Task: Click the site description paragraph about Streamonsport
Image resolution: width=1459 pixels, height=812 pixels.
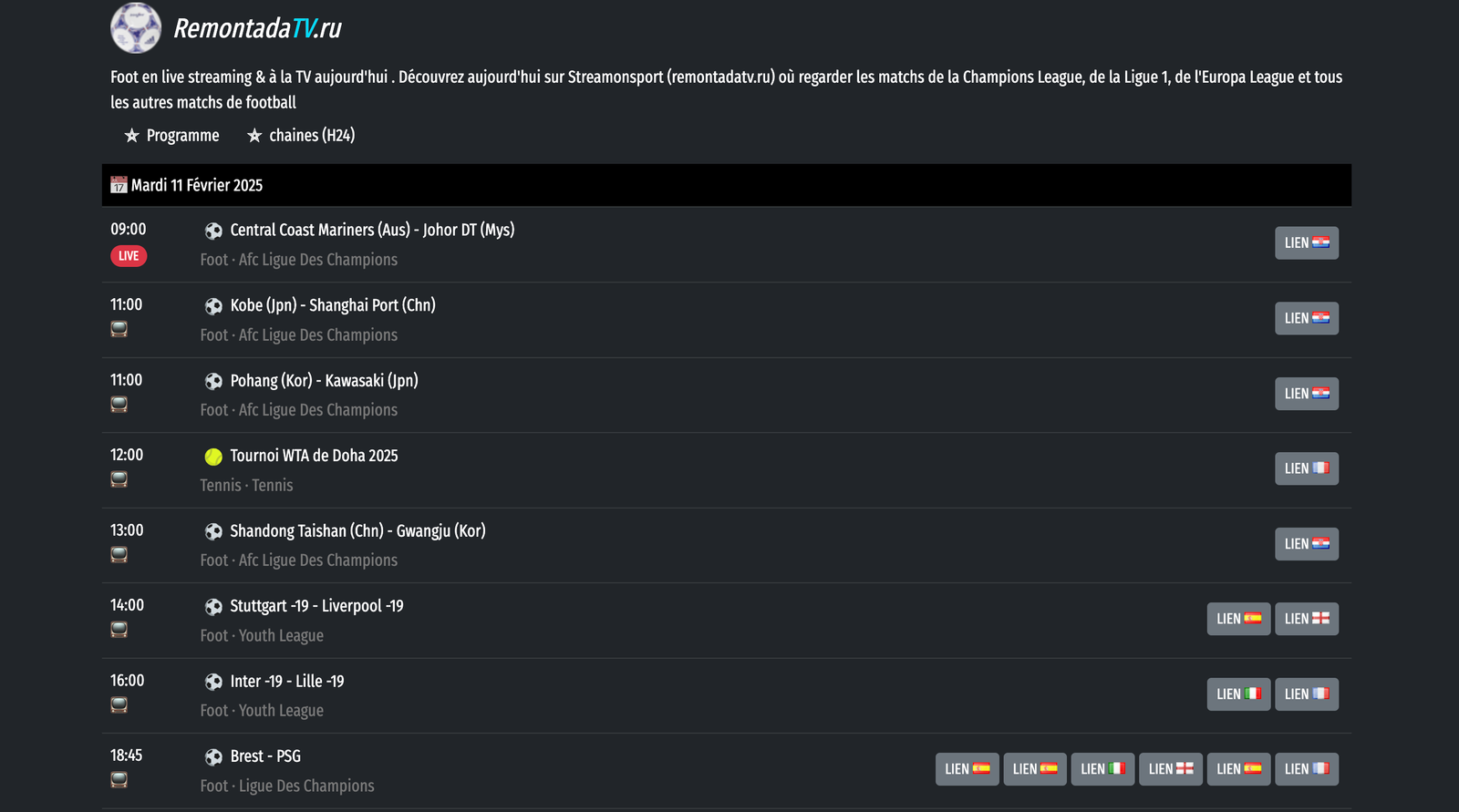Action: [x=727, y=89]
